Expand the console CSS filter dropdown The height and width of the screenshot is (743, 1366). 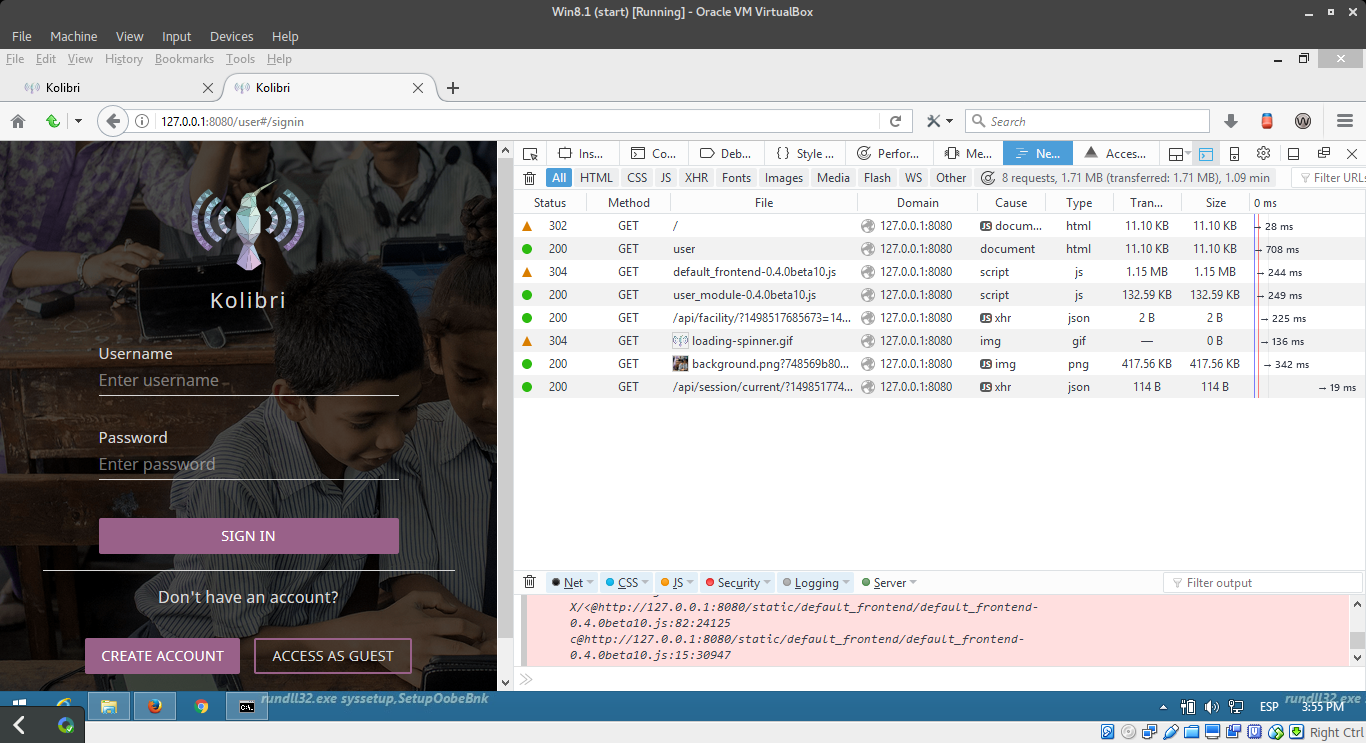(x=644, y=583)
